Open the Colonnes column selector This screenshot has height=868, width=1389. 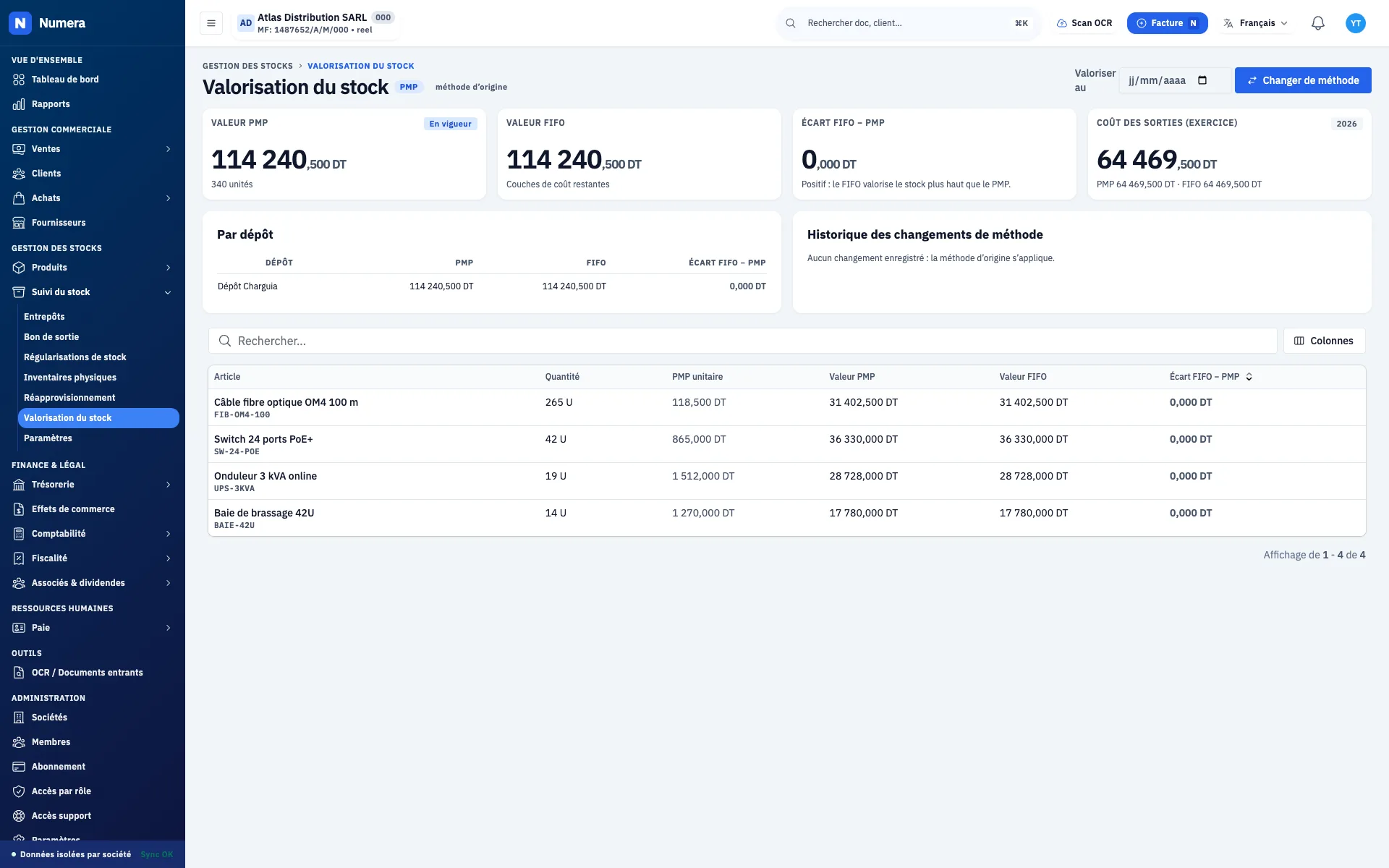[1324, 341]
